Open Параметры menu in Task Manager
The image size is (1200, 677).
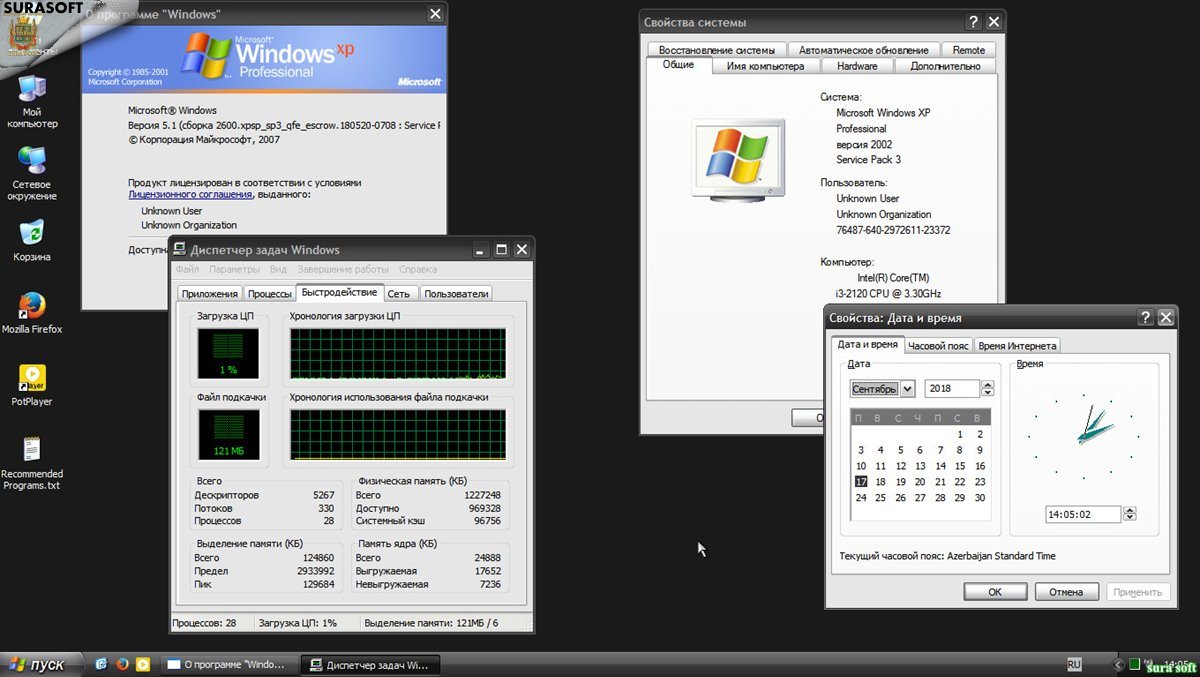(x=235, y=270)
